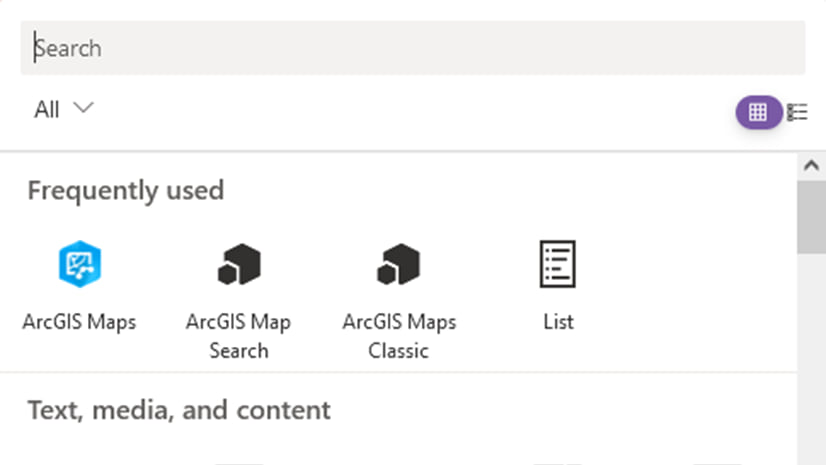Insert the List web part icon
This screenshot has height=465, width=826.
[x=558, y=265]
